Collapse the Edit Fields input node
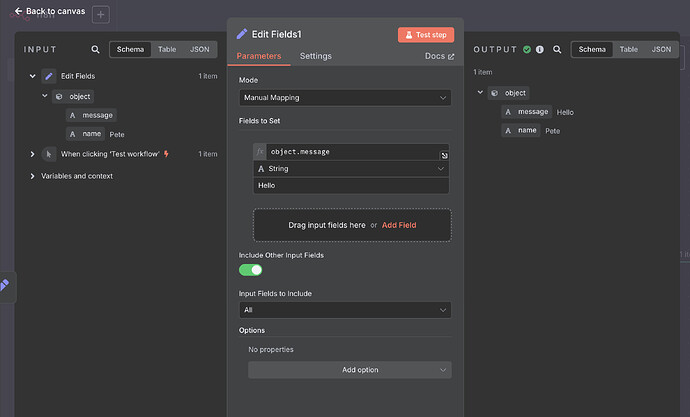Image resolution: width=690 pixels, height=417 pixels. [x=33, y=76]
